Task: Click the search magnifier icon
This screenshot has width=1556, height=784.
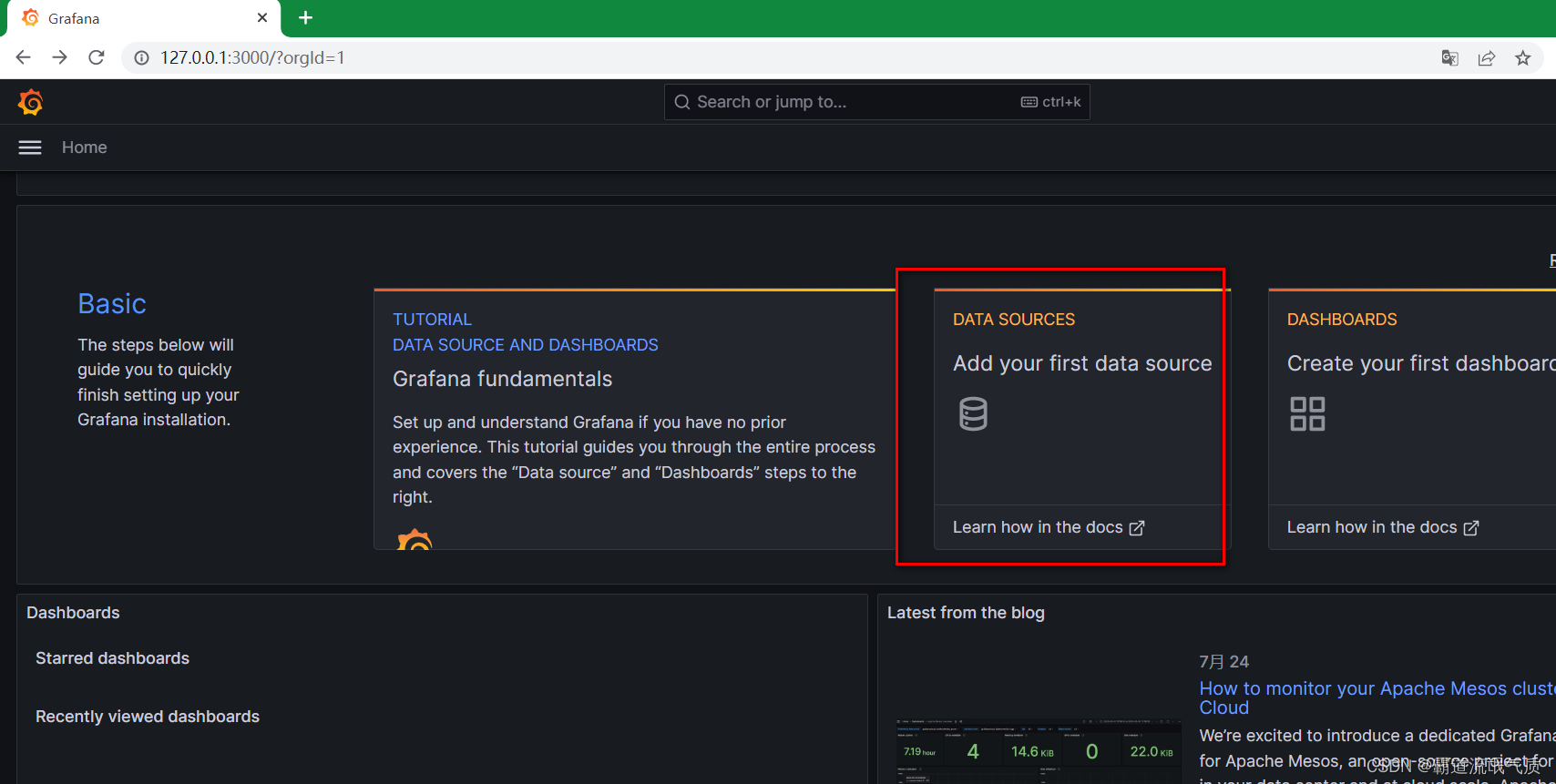Action: point(682,102)
